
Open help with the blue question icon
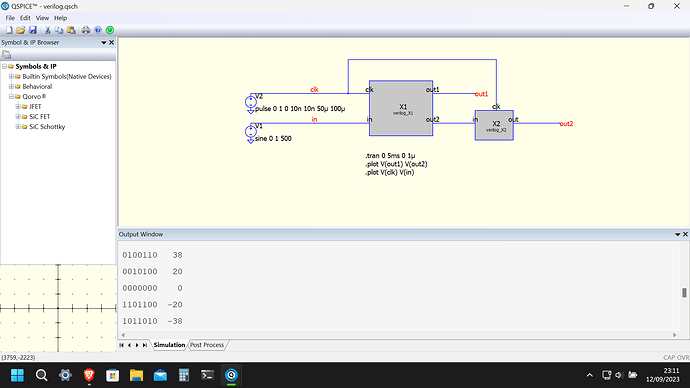pyautogui.click(x=98, y=30)
